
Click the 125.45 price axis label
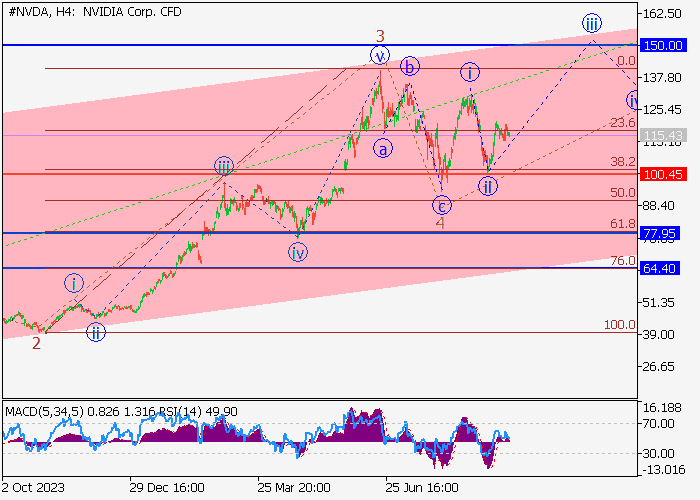click(662, 110)
